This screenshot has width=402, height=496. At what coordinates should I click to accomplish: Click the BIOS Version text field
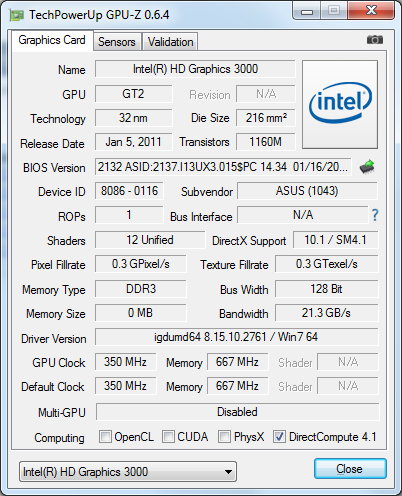tap(223, 167)
